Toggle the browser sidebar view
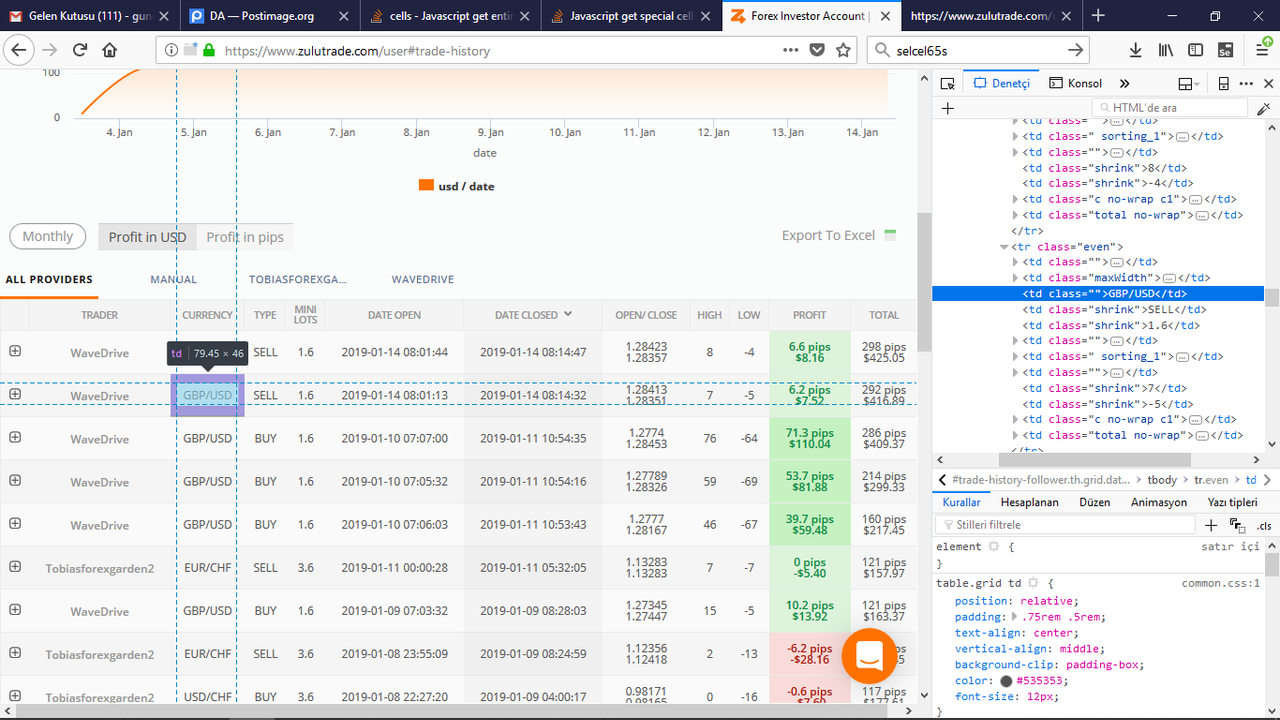This screenshot has width=1280, height=720. point(1195,50)
